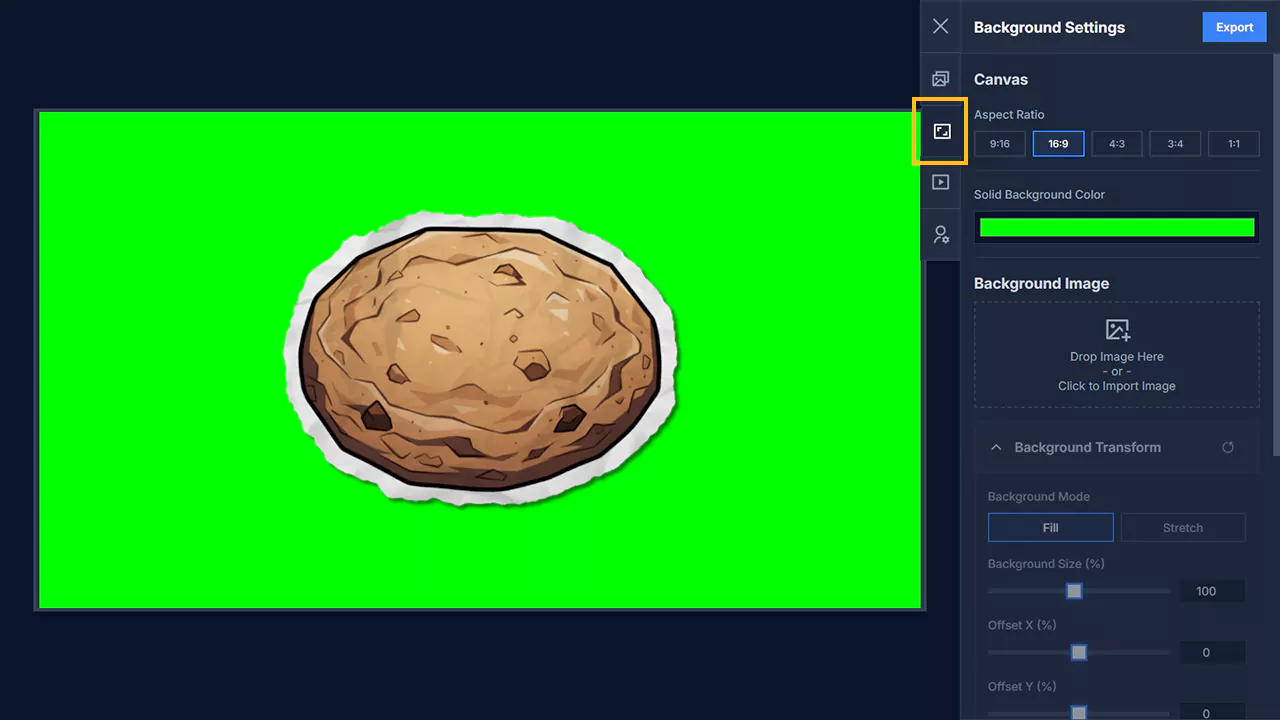Click the Background Mode label
Screen dimensions: 1280x720
[1038, 497]
